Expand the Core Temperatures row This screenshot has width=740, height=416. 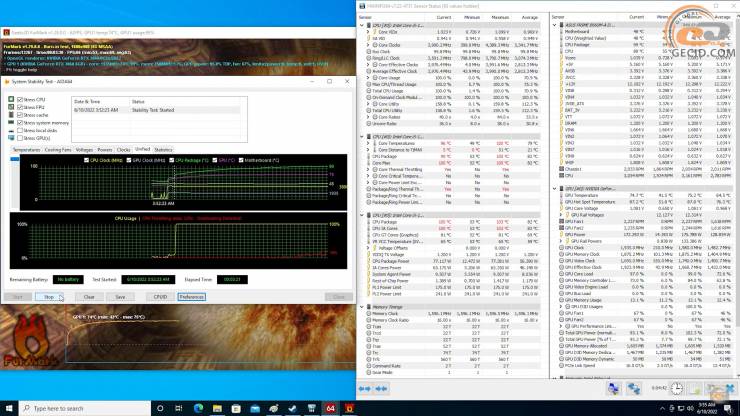point(368,143)
